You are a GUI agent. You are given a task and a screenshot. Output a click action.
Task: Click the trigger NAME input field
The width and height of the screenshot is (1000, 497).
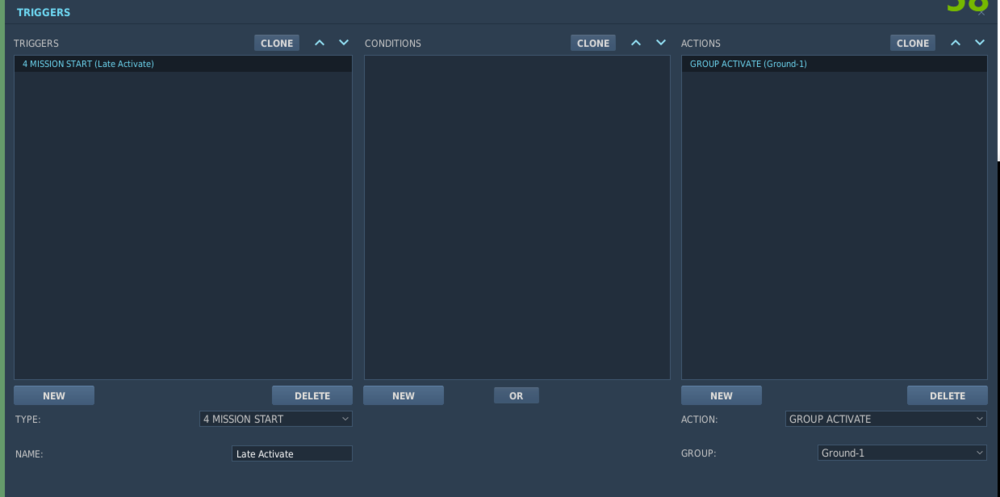click(292, 454)
